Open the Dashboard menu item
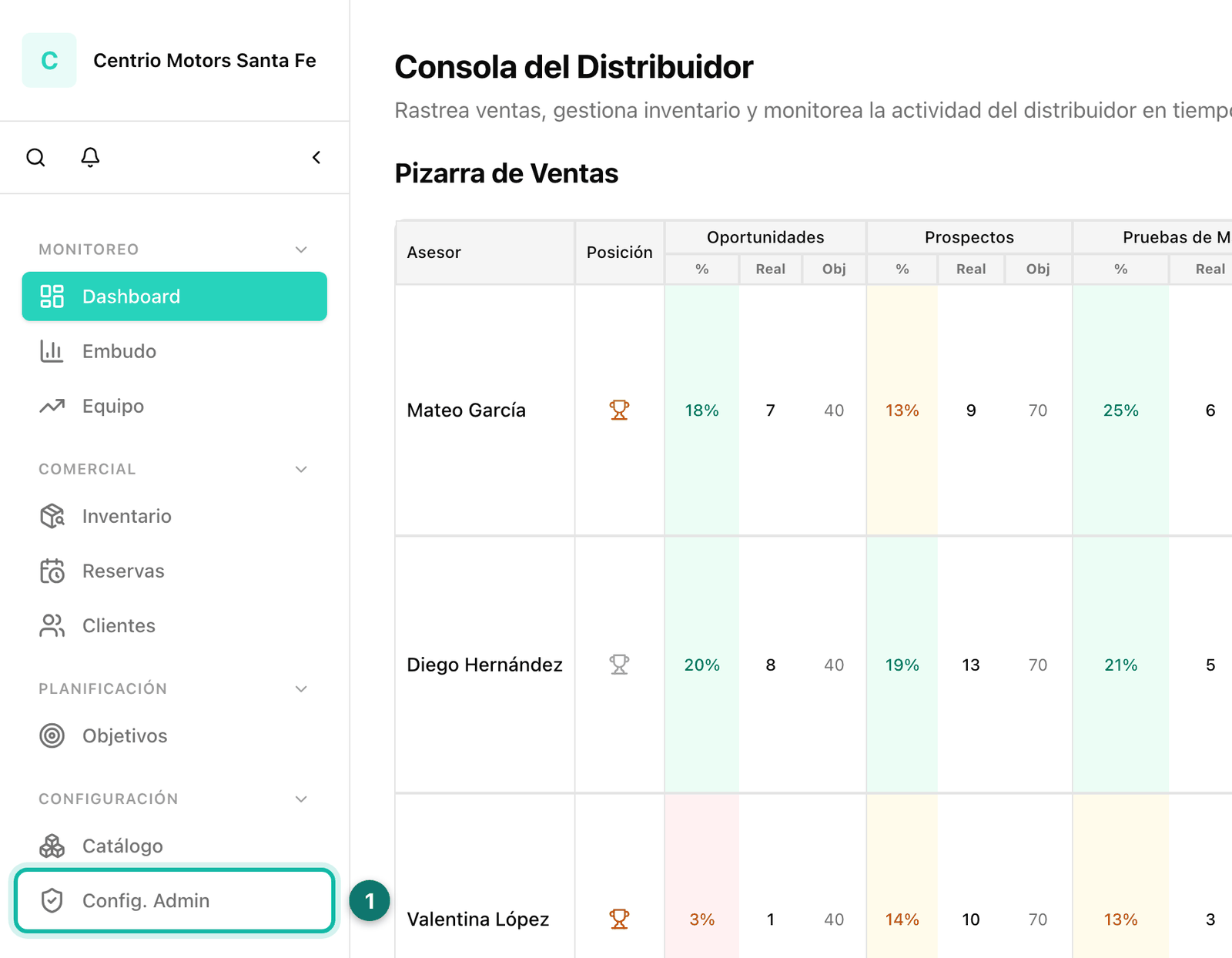The width and height of the screenshot is (1232, 958). pyautogui.click(x=175, y=296)
